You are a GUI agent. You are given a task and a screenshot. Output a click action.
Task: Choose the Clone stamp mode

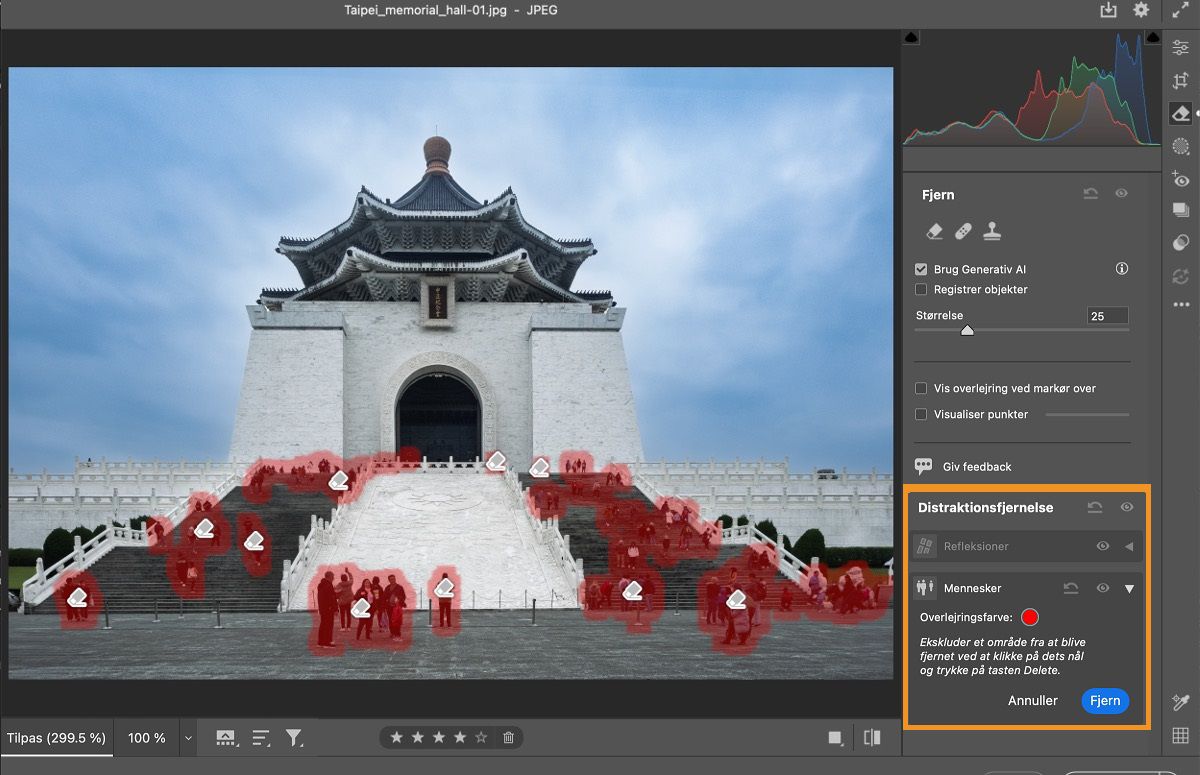coord(992,232)
